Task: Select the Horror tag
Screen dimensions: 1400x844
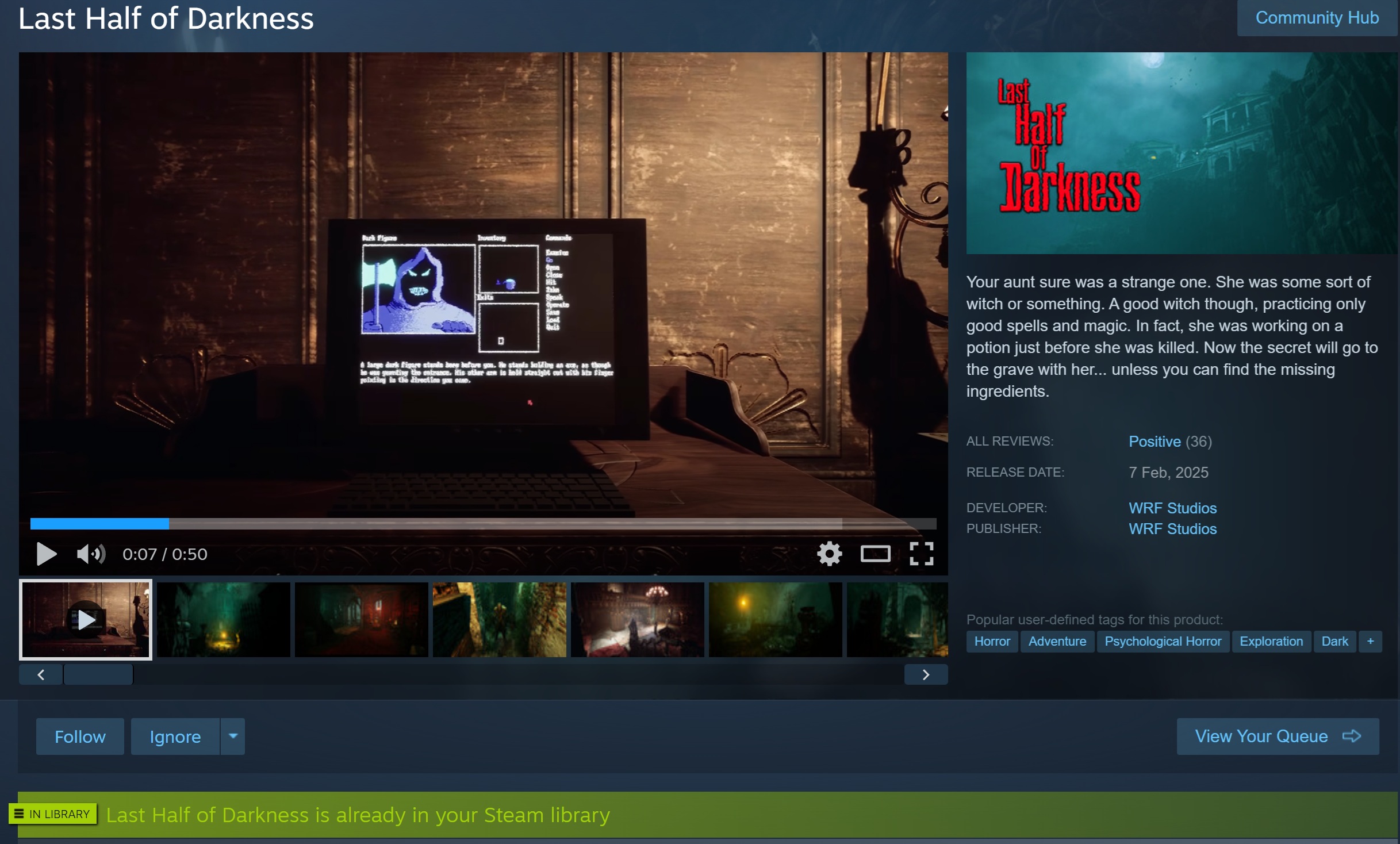Action: click(991, 641)
